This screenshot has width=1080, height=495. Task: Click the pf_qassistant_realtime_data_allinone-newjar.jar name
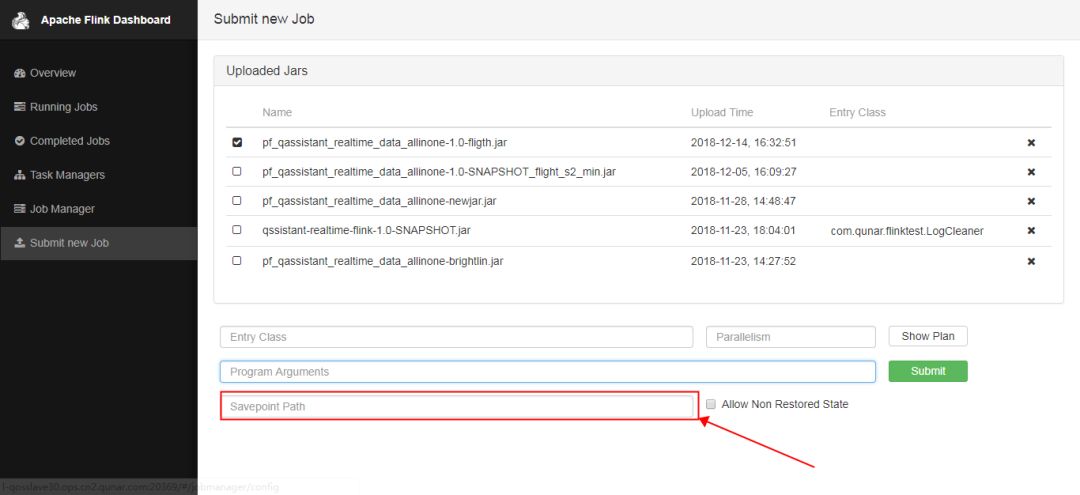(x=380, y=201)
